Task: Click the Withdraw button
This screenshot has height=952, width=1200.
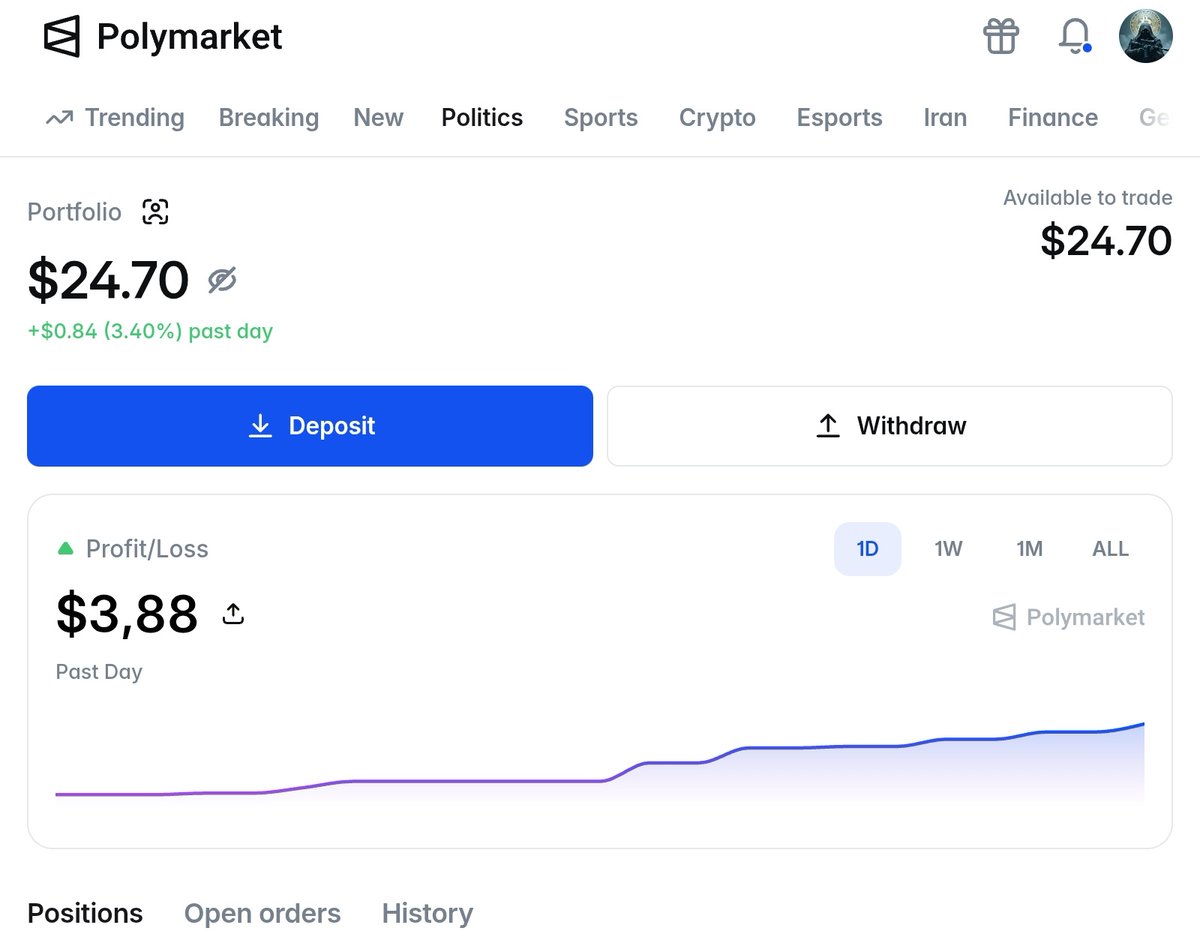Action: coord(890,426)
